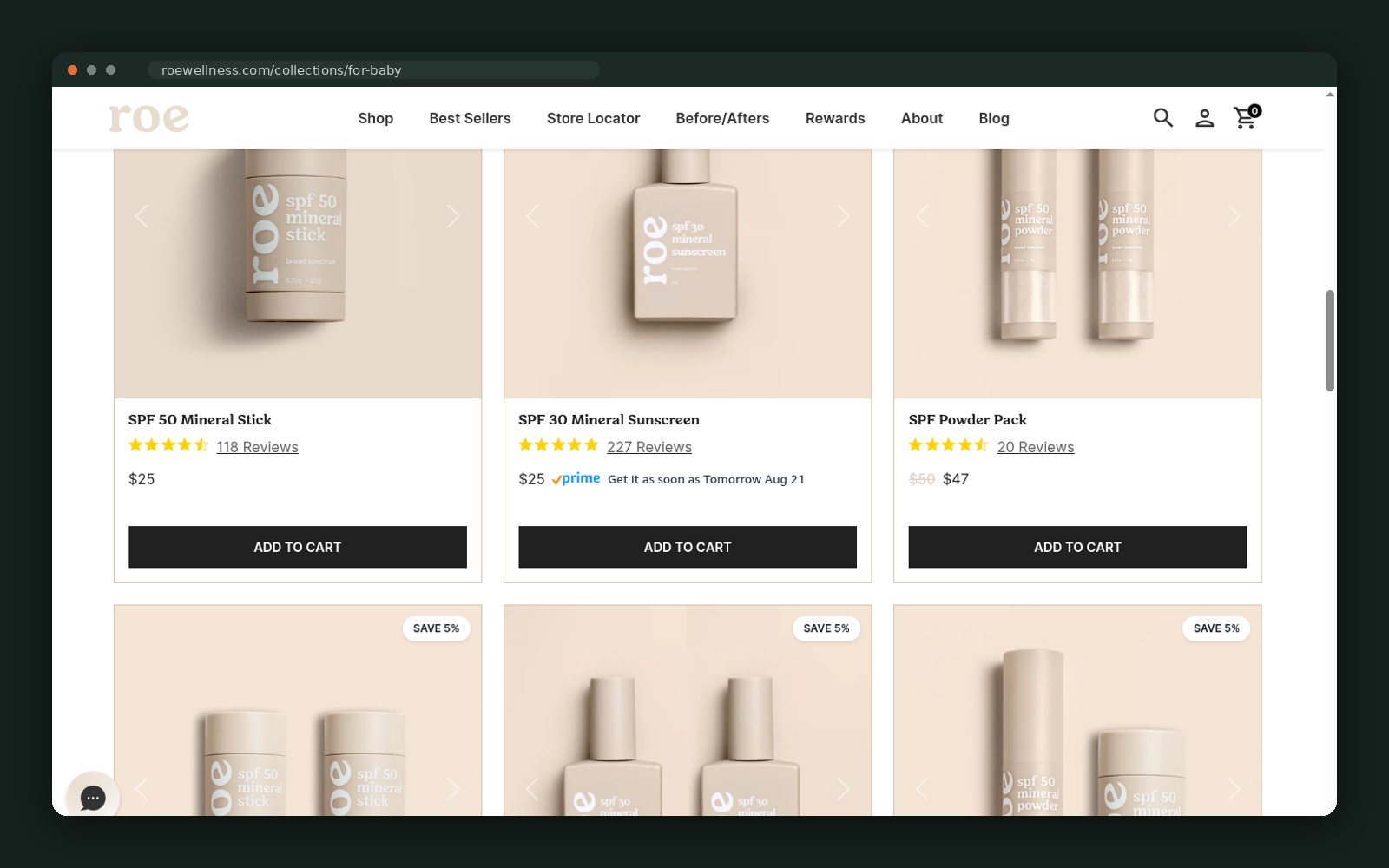Click the scrollbar up arrow

[1330, 94]
